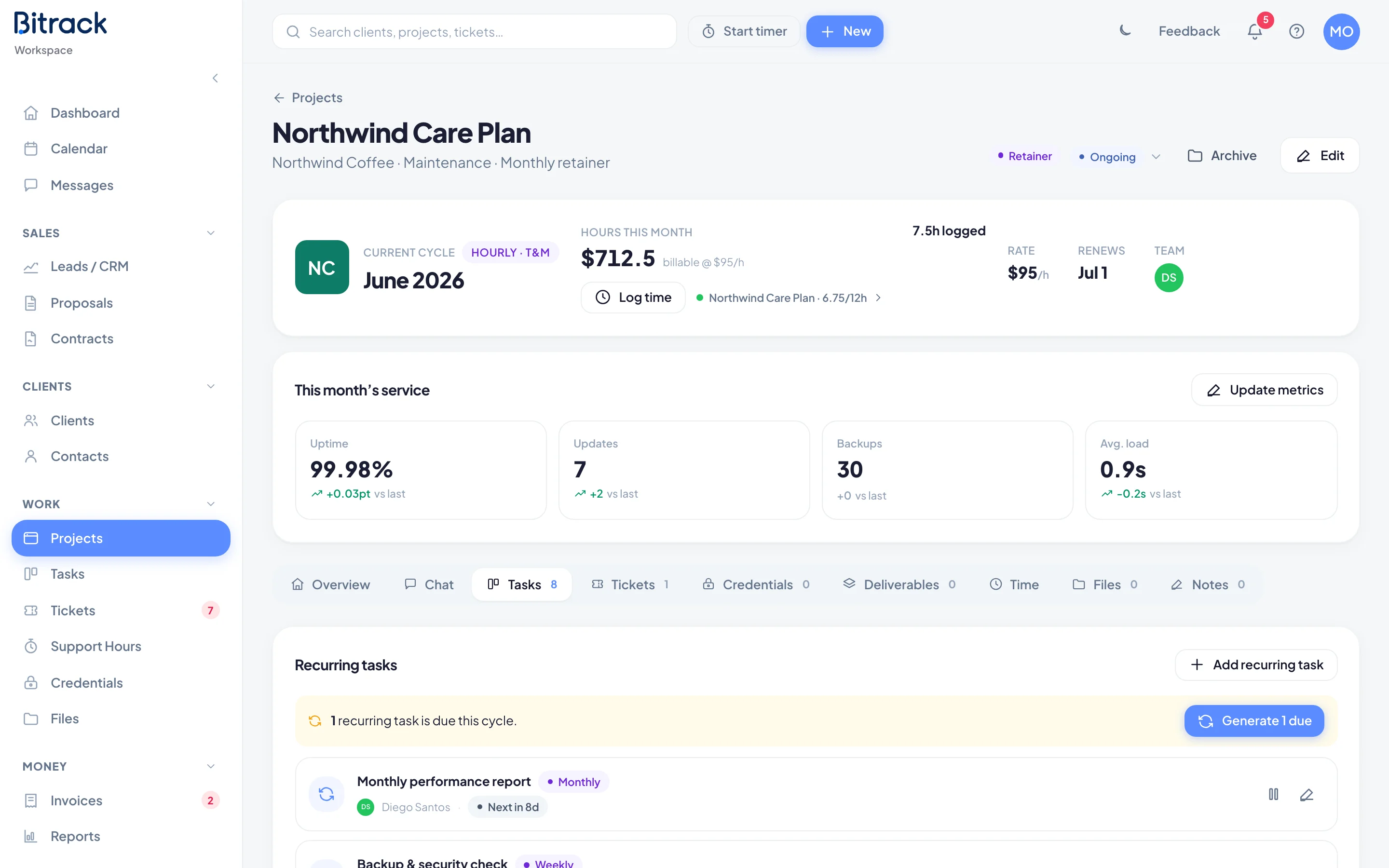This screenshot has width=1389, height=868.
Task: Open the Time tab
Action: (1014, 584)
